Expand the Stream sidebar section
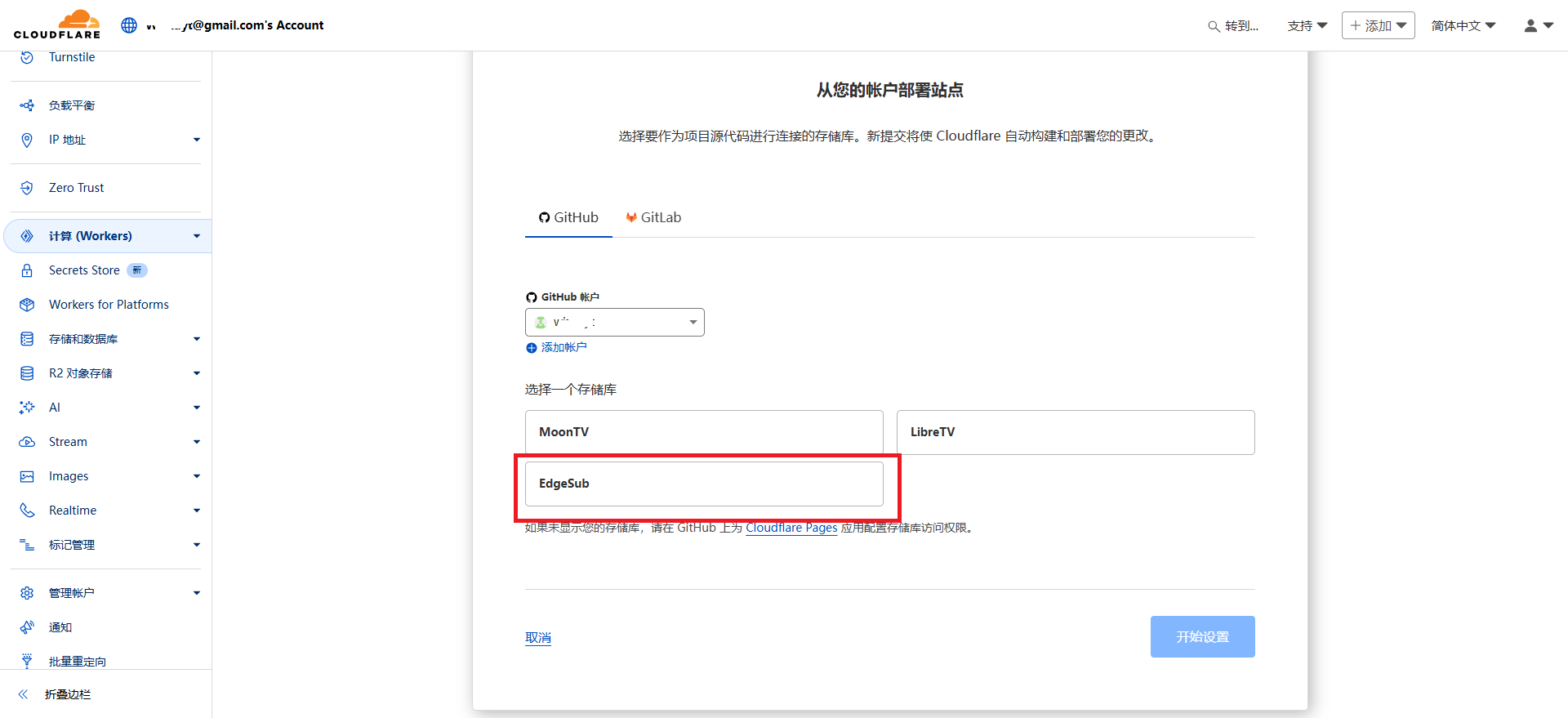1568x718 pixels. pyautogui.click(x=196, y=442)
